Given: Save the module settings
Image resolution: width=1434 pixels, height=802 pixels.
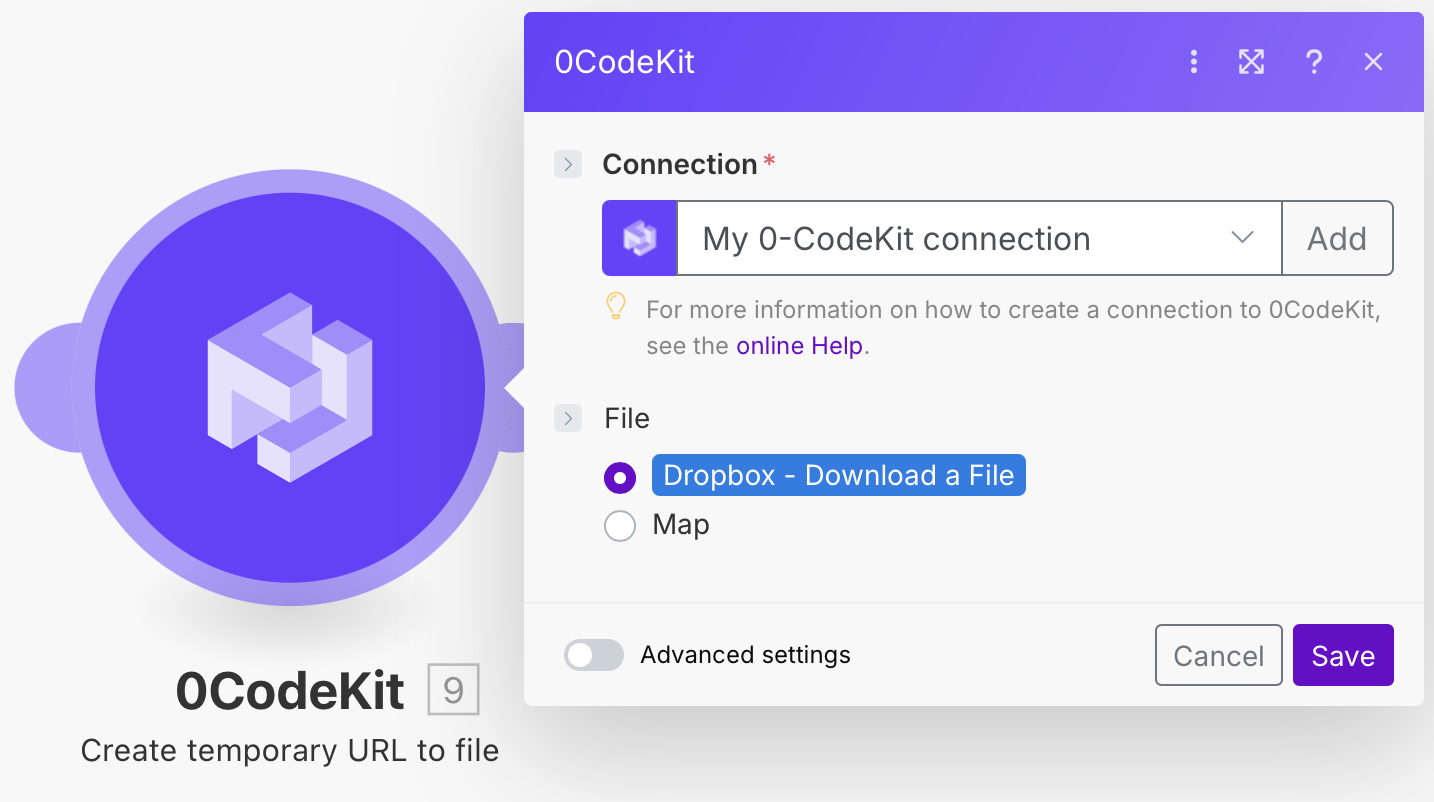Looking at the screenshot, I should [x=1343, y=655].
